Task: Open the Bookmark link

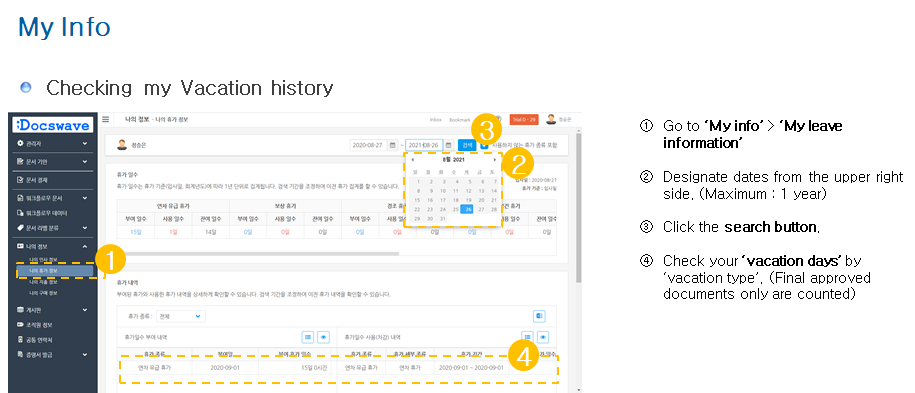Action: (460, 119)
